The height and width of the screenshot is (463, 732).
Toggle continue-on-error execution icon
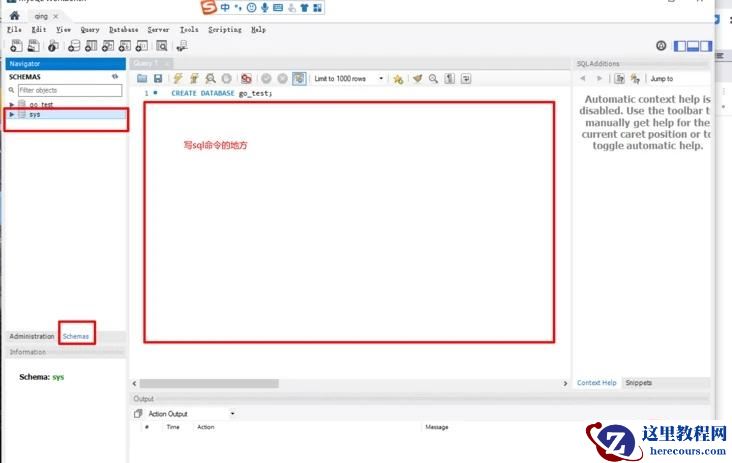point(246,79)
